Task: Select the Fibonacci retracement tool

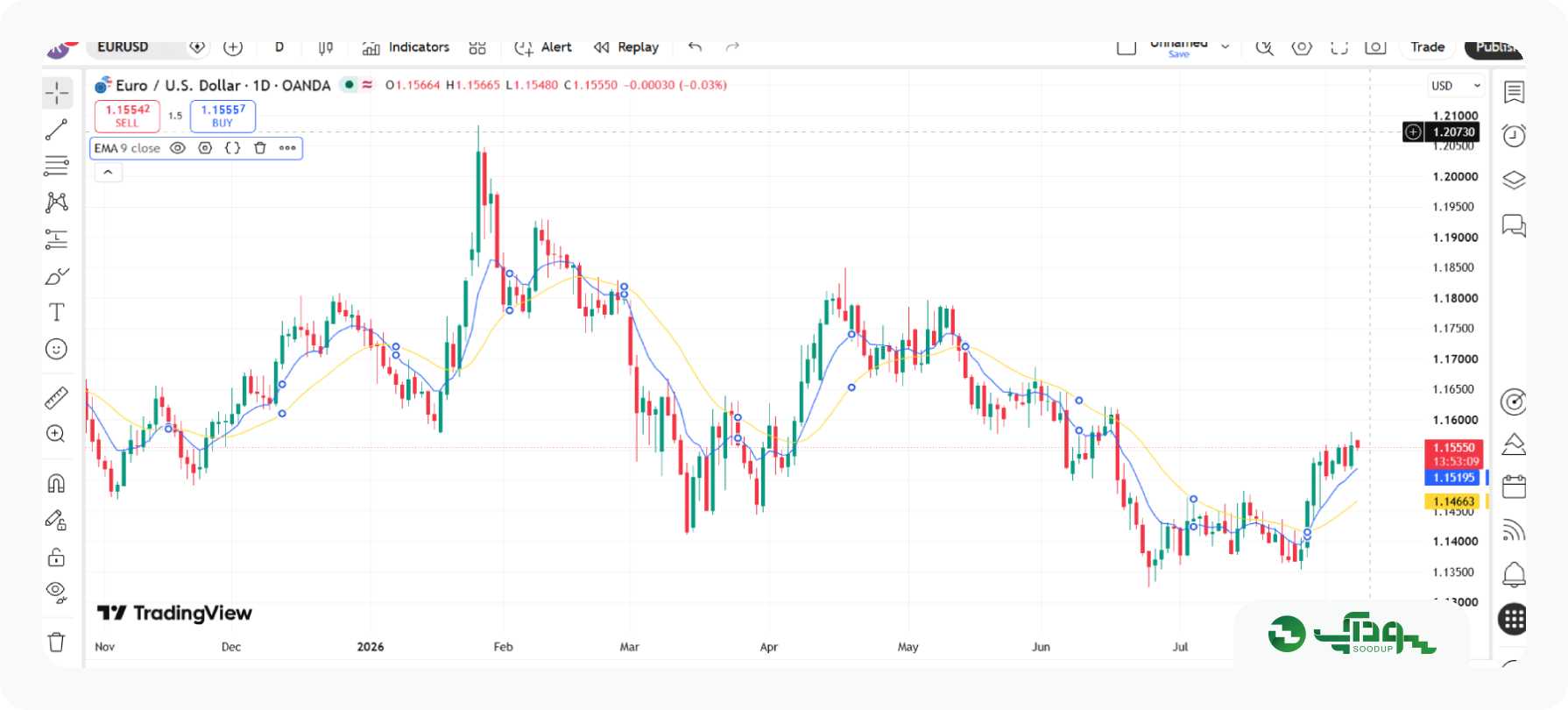Action: [57, 166]
